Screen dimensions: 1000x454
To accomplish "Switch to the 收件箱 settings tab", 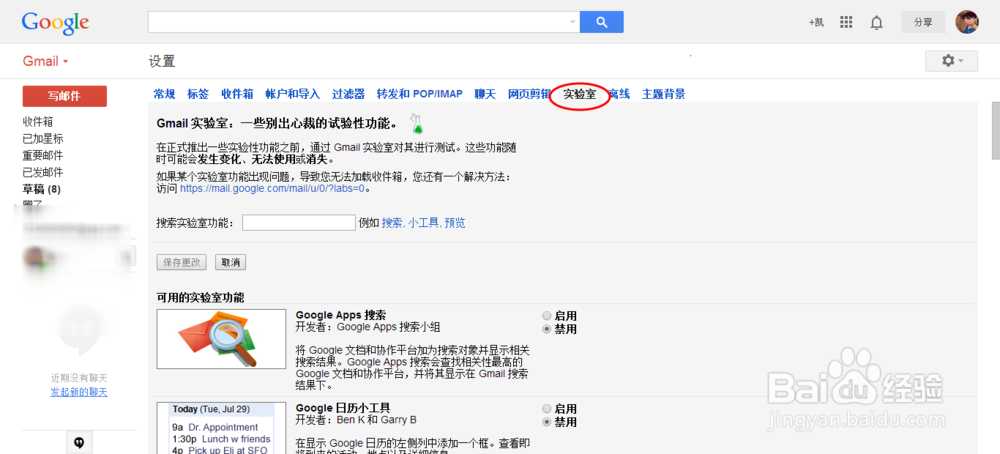I will [x=237, y=94].
